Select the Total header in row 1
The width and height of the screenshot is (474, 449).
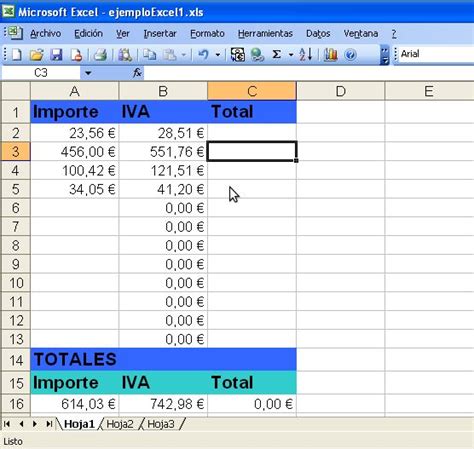[x=252, y=112]
